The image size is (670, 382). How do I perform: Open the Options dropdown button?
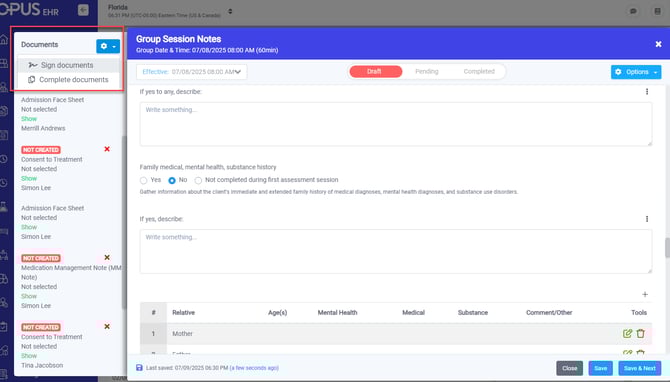coord(636,72)
